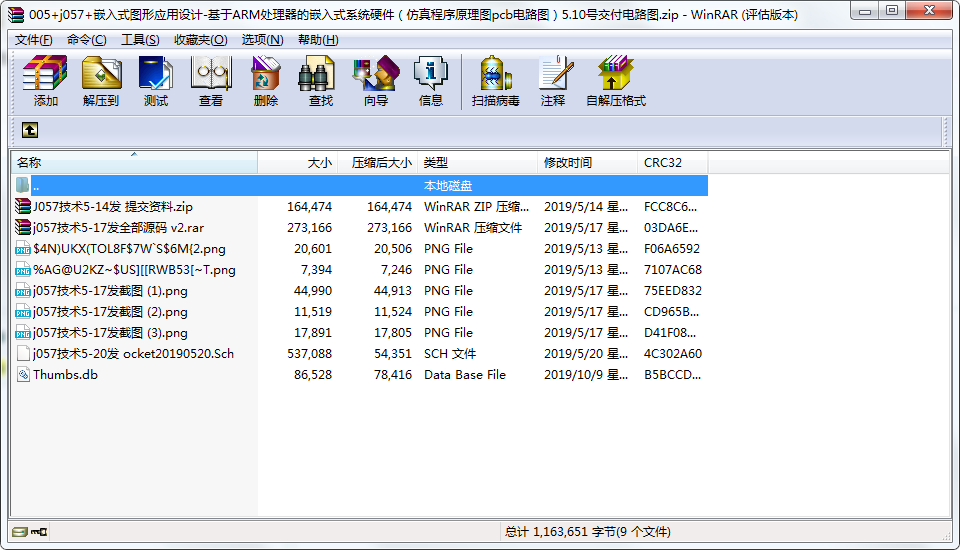This screenshot has width=960, height=550.
Task: Sort by 名称 column header
Action: coord(134,162)
